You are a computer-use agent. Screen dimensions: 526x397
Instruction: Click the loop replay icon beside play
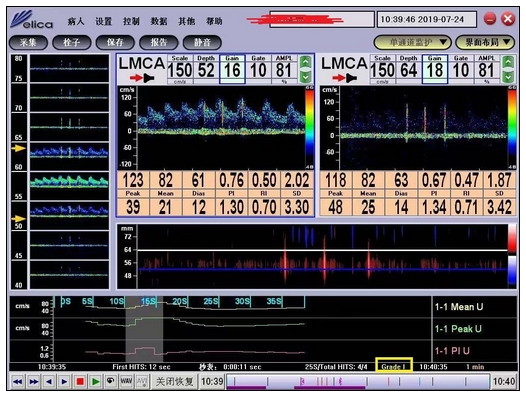(x=111, y=382)
